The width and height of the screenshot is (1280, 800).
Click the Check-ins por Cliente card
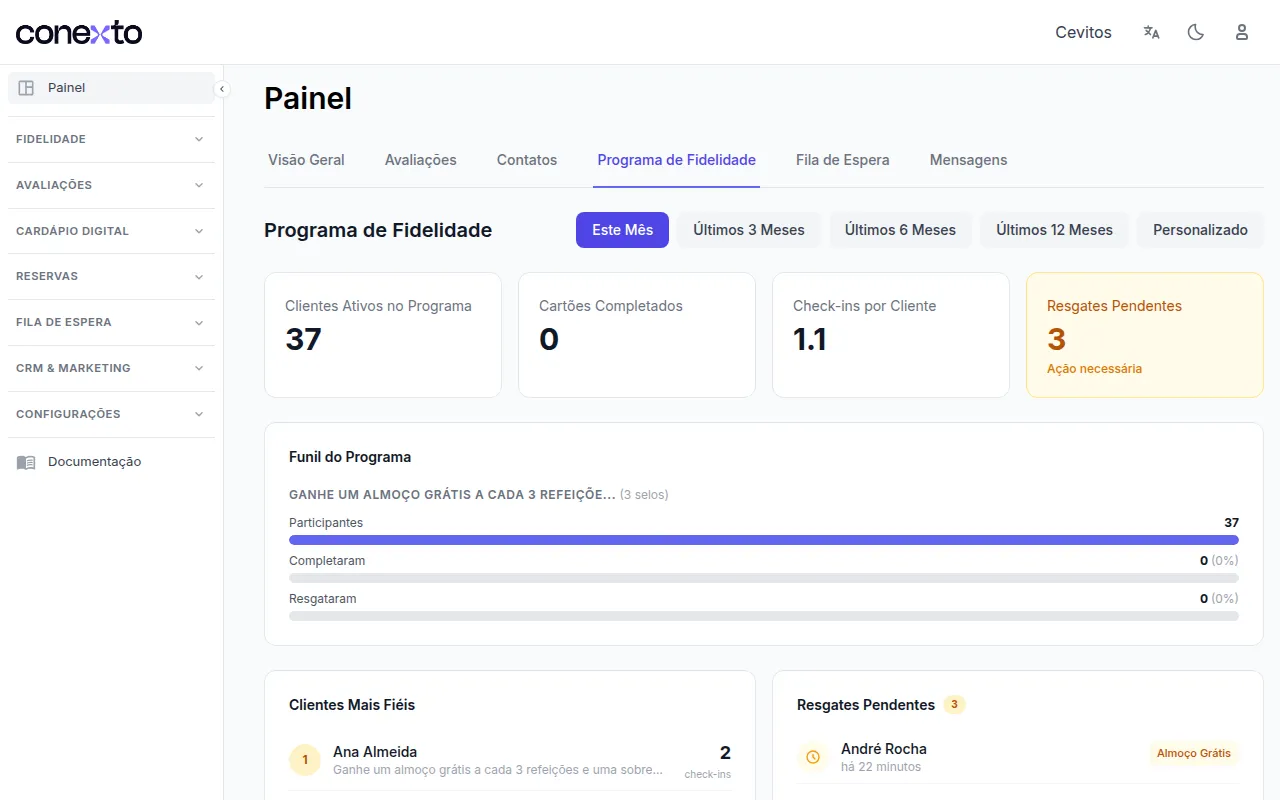click(891, 335)
